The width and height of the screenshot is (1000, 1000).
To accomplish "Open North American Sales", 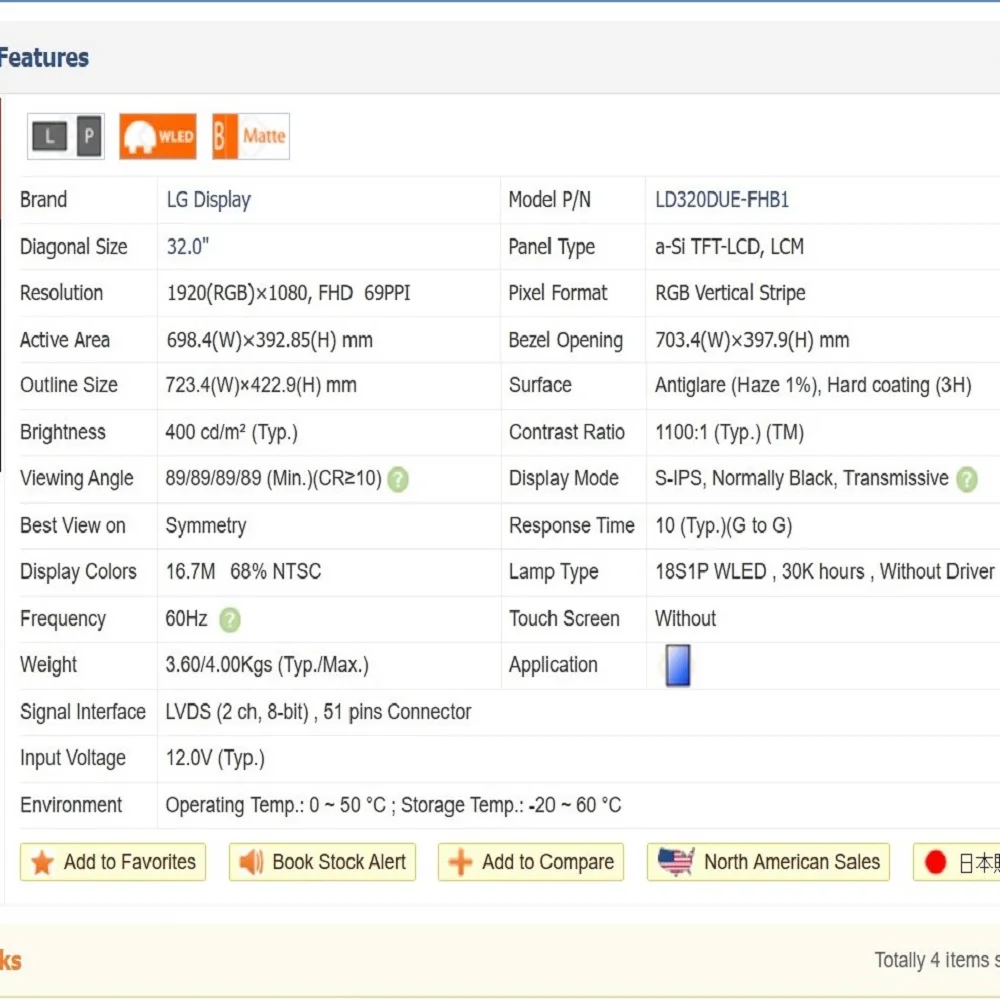I will 768,862.
